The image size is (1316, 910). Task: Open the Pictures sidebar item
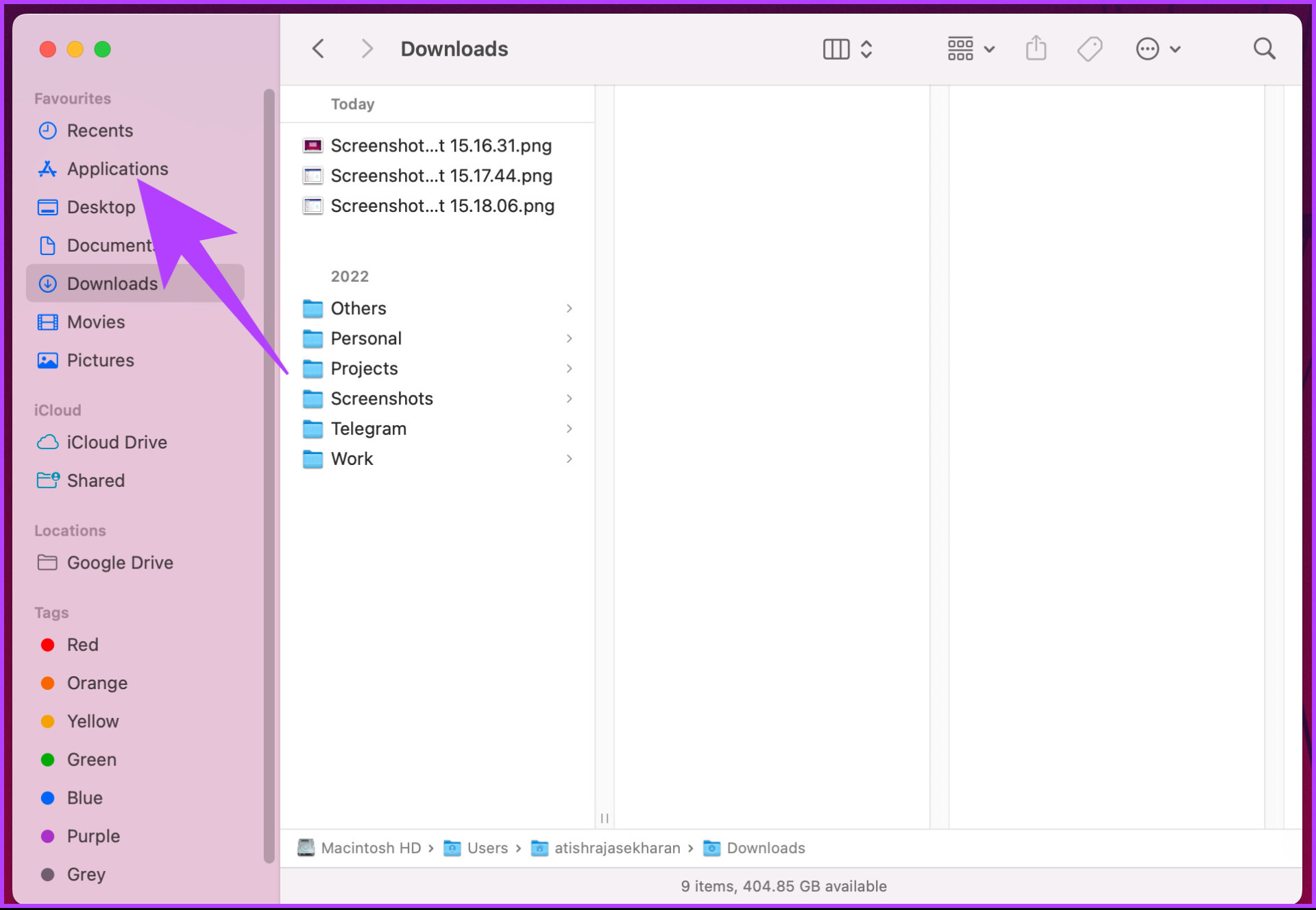point(100,360)
